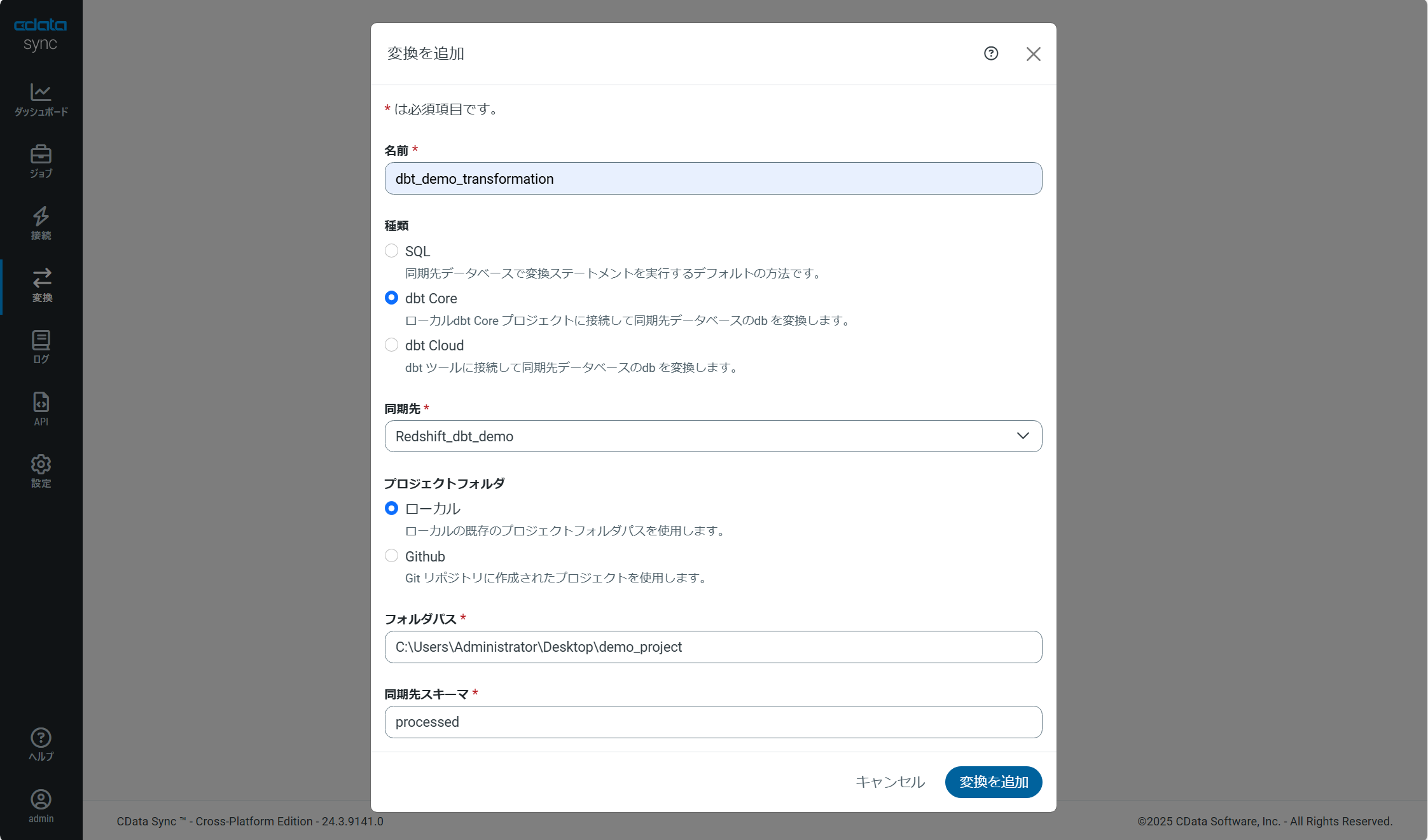Open ヘルプ from the sidebar
This screenshot has height=840, width=1428.
41,744
